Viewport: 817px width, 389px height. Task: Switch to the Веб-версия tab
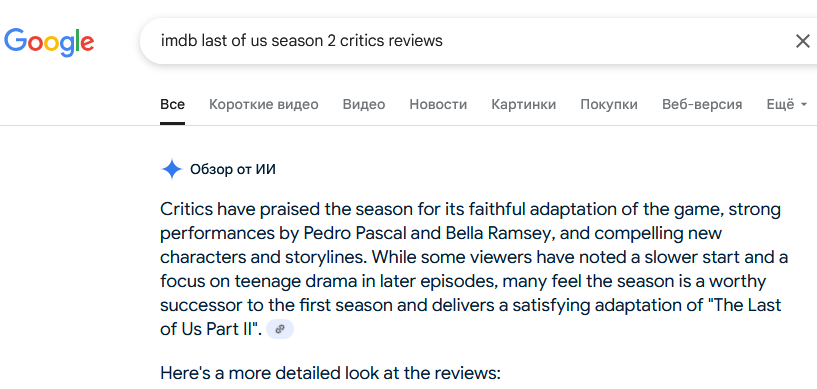(x=702, y=105)
